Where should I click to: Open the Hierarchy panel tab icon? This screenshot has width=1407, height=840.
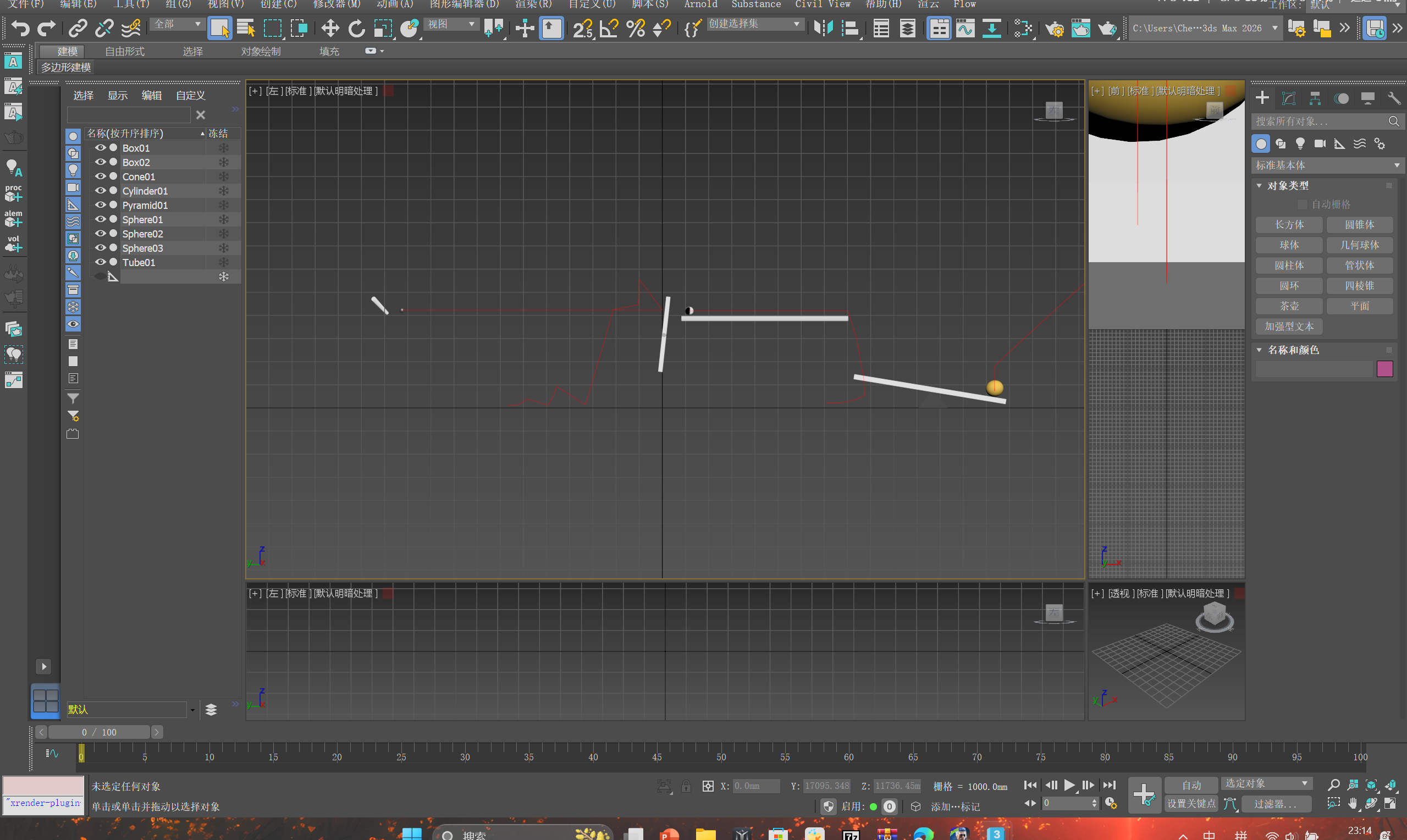pos(1315,98)
